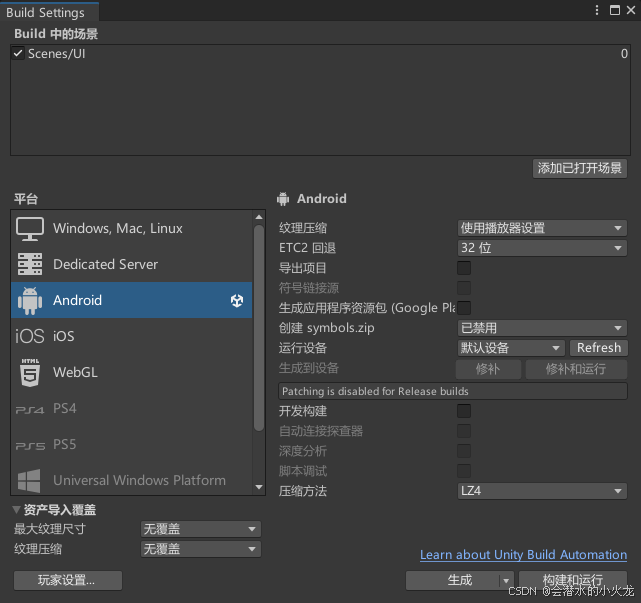Click the 修补 button
Image resolution: width=641 pixels, height=603 pixels.
488,369
